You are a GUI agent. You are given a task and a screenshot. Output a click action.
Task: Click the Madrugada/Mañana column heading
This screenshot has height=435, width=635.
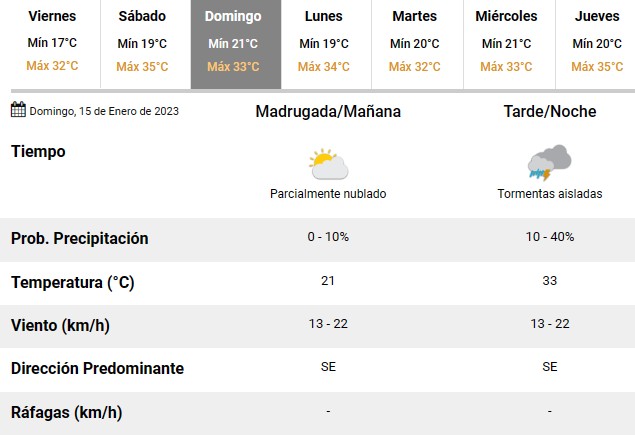328,111
